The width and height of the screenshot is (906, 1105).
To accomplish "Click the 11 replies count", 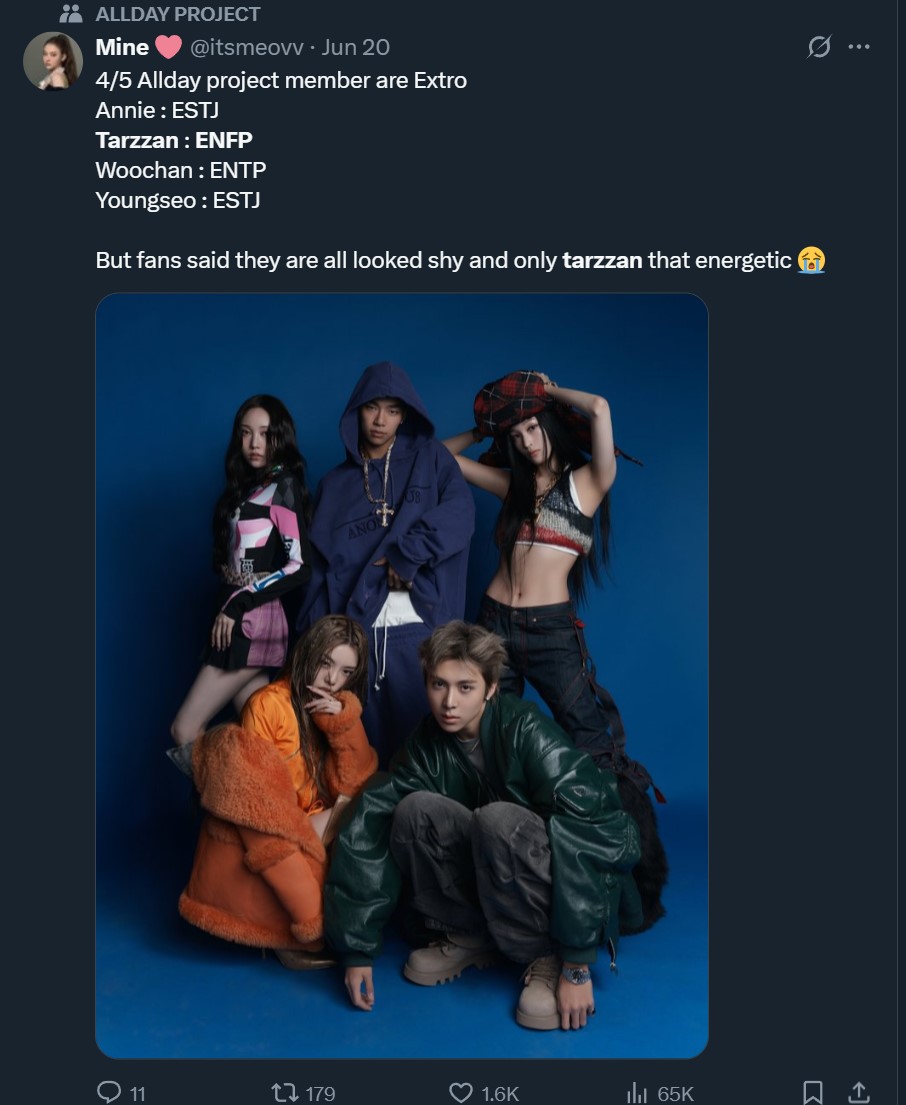I will click(x=138, y=1093).
